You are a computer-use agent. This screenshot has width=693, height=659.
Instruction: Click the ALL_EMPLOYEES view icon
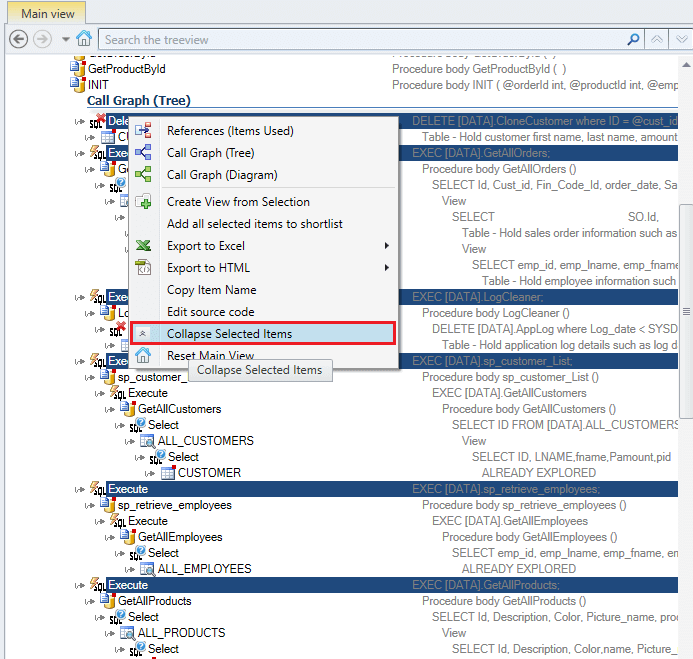148,569
